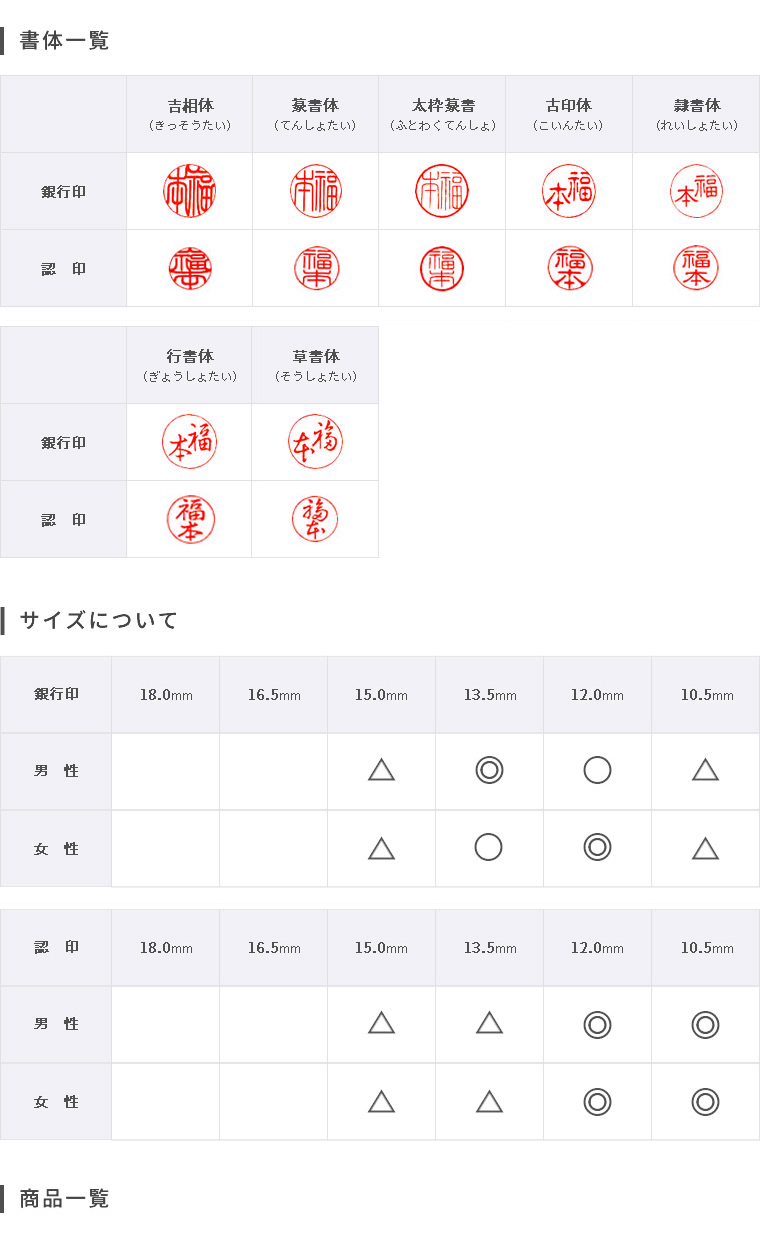Screen dimensions: 760x1240
Task: Click the サイズについて section heading
Action: pyautogui.click(x=98, y=620)
